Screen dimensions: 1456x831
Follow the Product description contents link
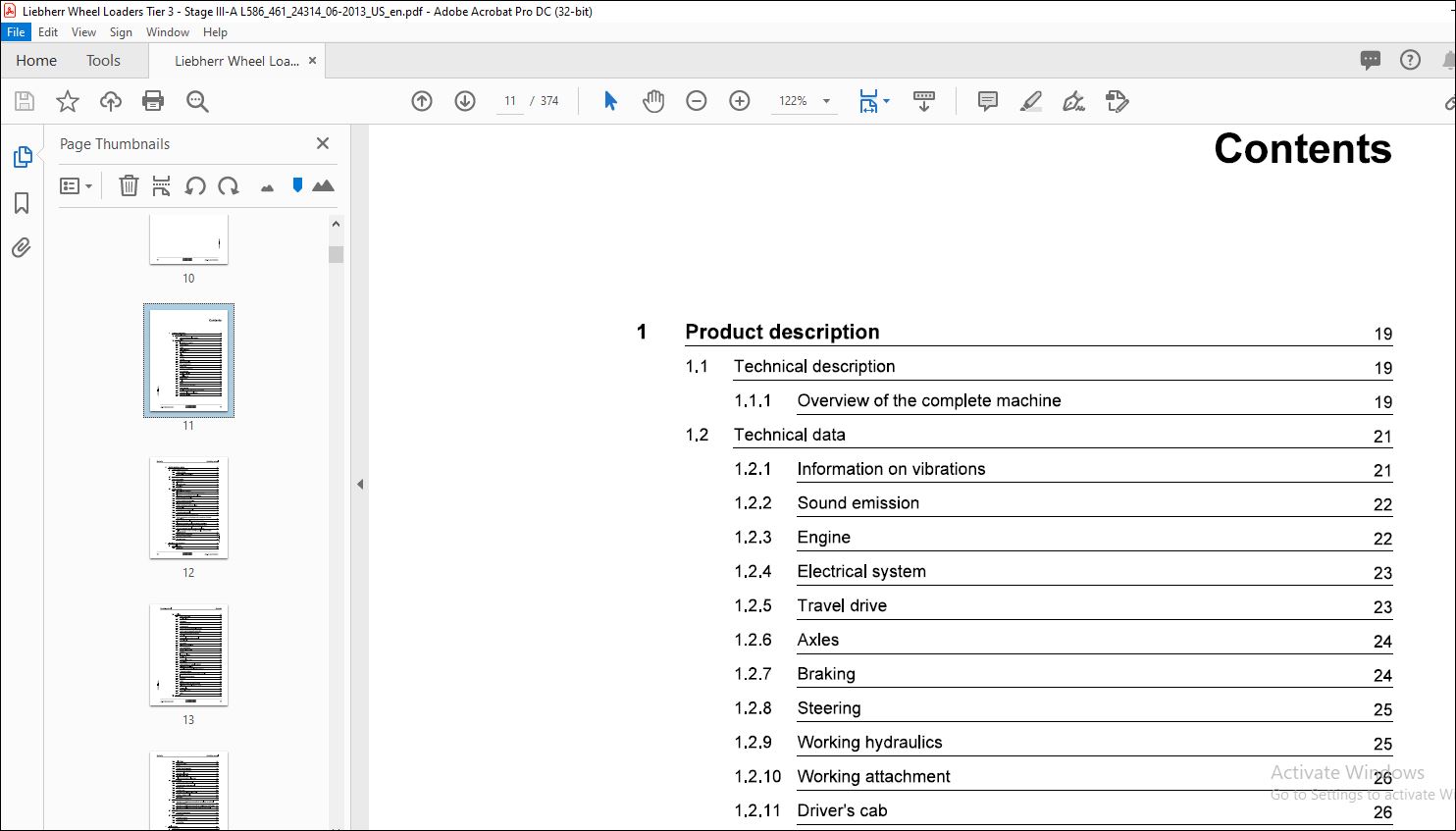782,332
